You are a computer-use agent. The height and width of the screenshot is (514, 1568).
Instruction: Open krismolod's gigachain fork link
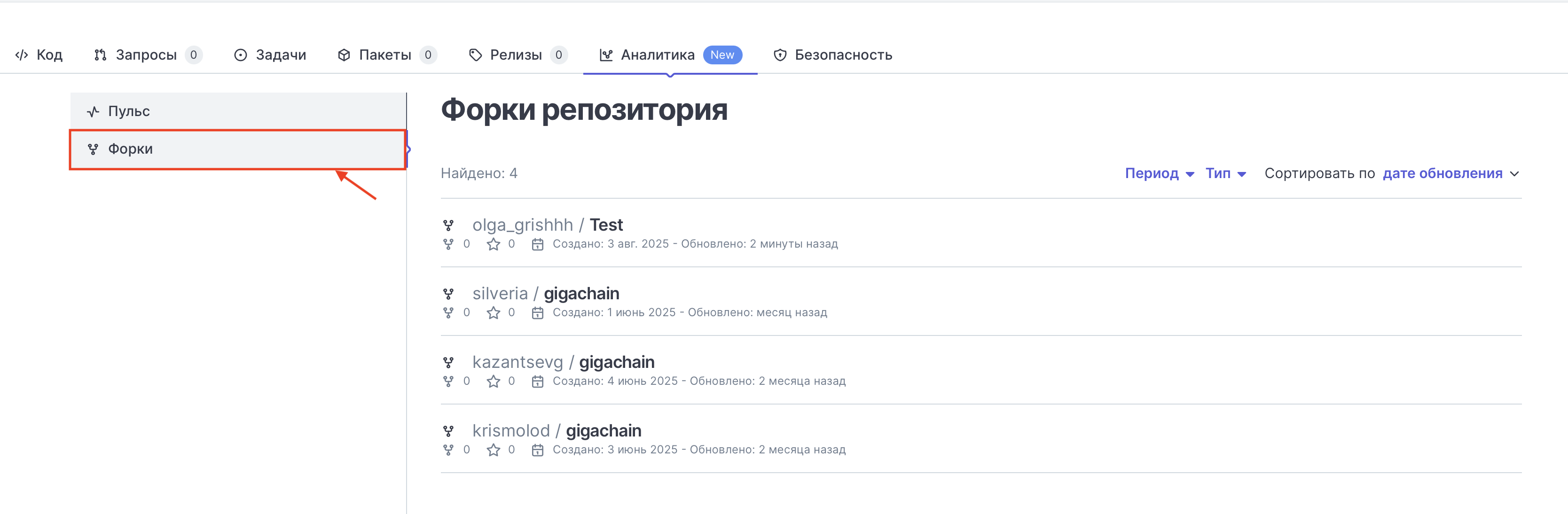click(603, 431)
